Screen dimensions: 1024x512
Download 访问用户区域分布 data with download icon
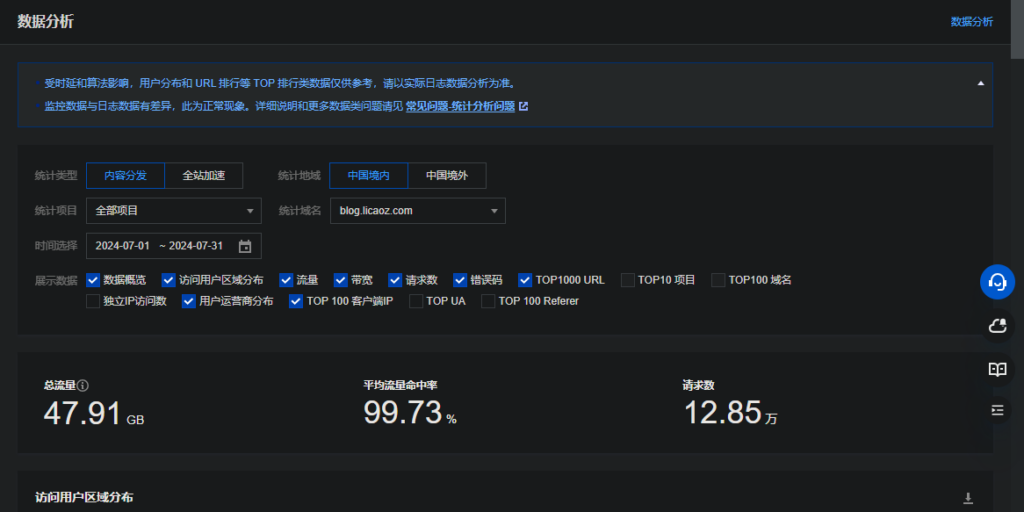(968, 498)
